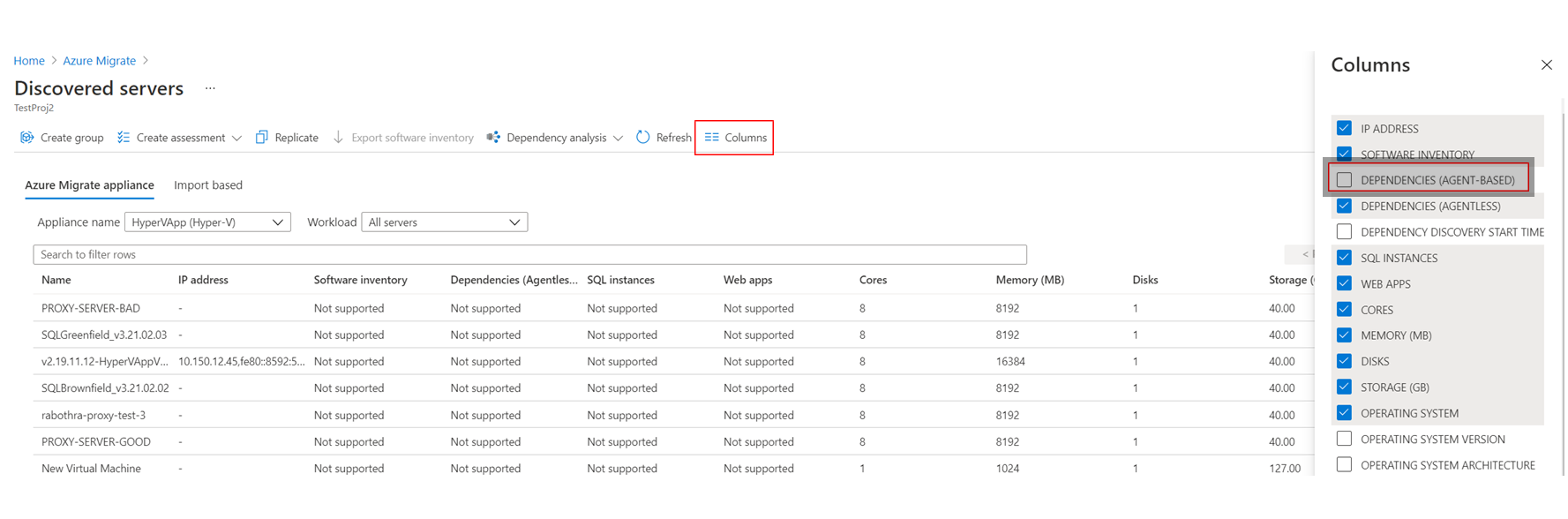Open the Columns chooser icon
Viewport: 1568px width, 519px height.
coord(712,138)
